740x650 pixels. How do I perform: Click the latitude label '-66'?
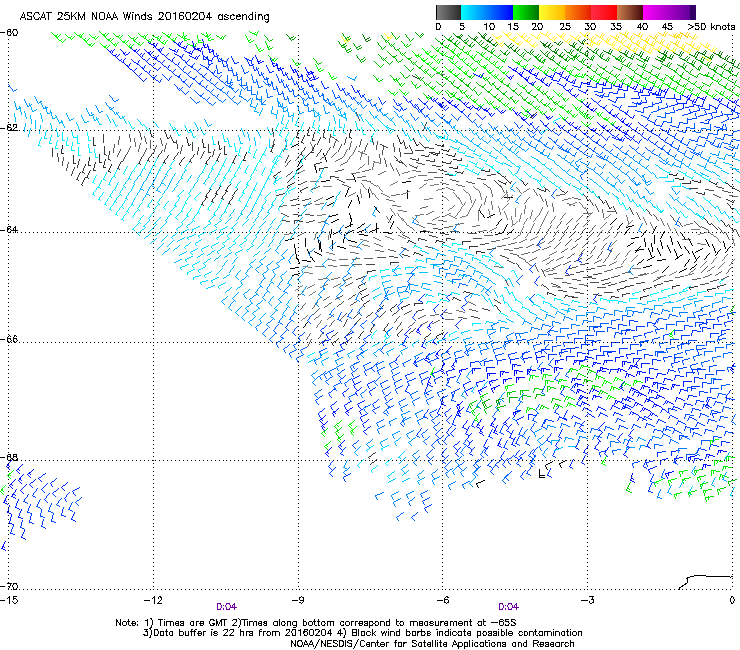pyautogui.click(x=9, y=339)
